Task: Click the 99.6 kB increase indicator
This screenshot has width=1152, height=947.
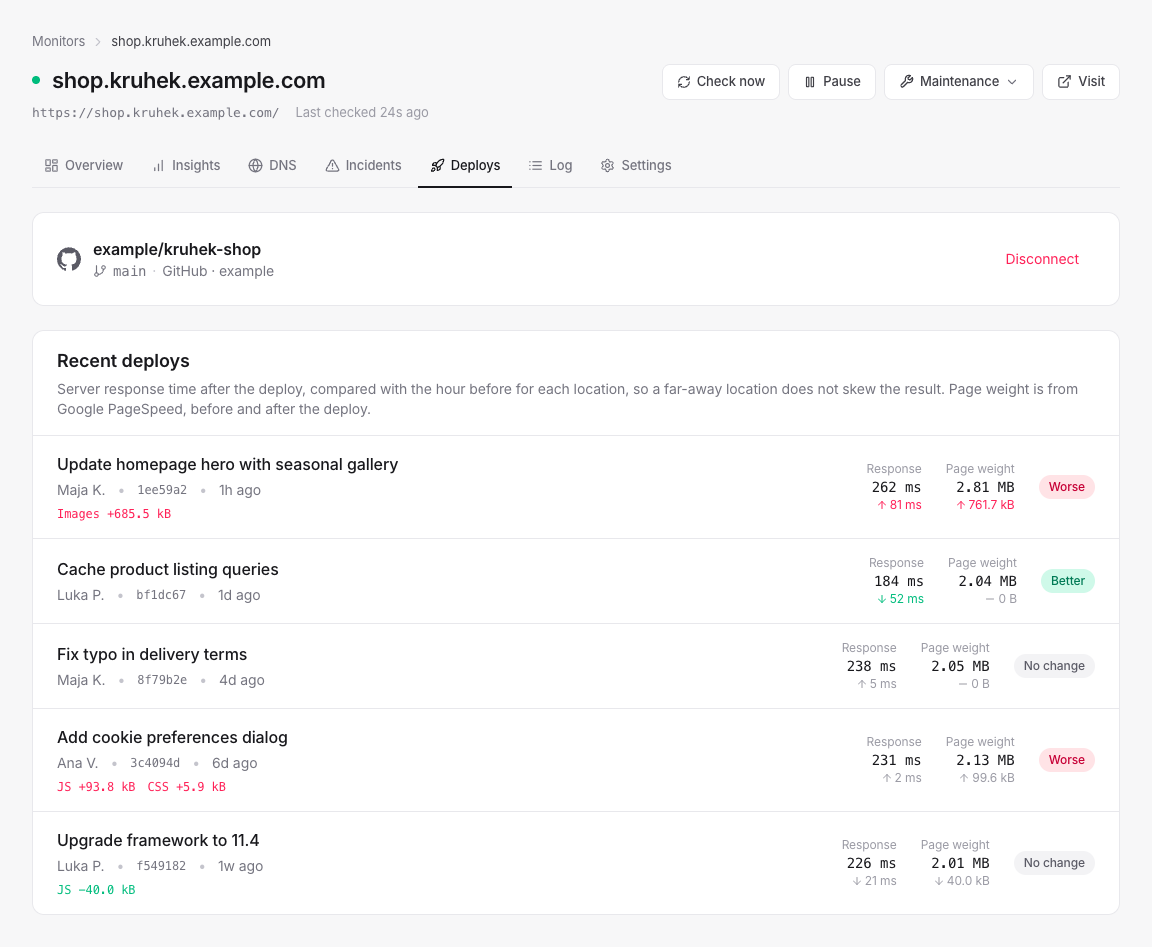Action: 987,779
